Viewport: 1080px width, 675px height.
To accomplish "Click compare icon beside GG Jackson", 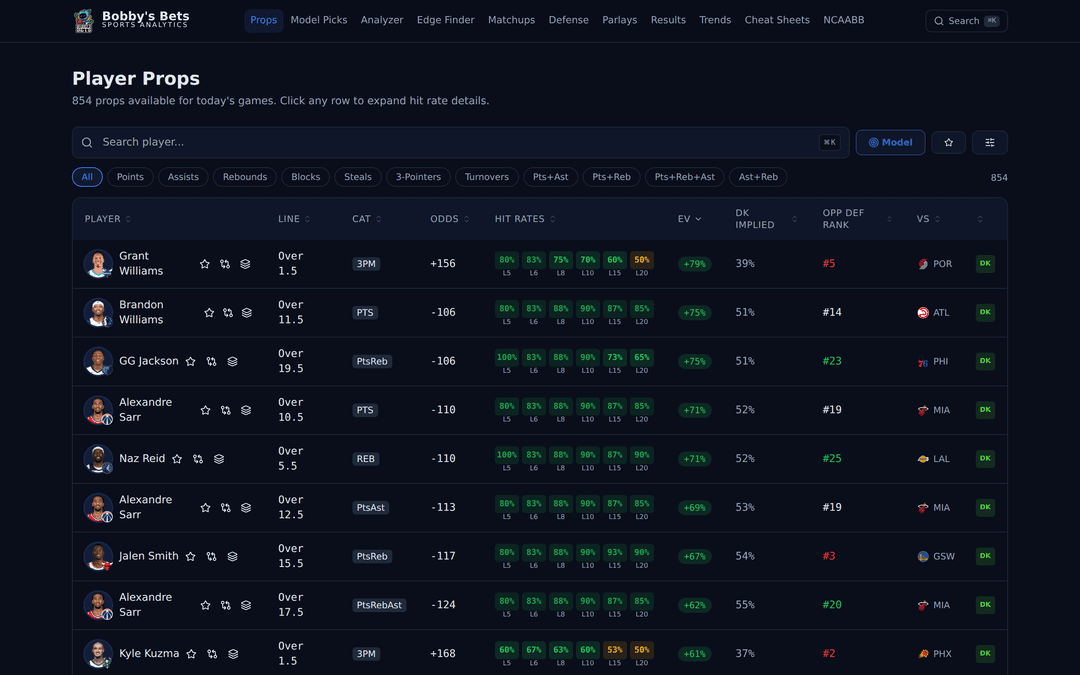I will (x=211, y=362).
